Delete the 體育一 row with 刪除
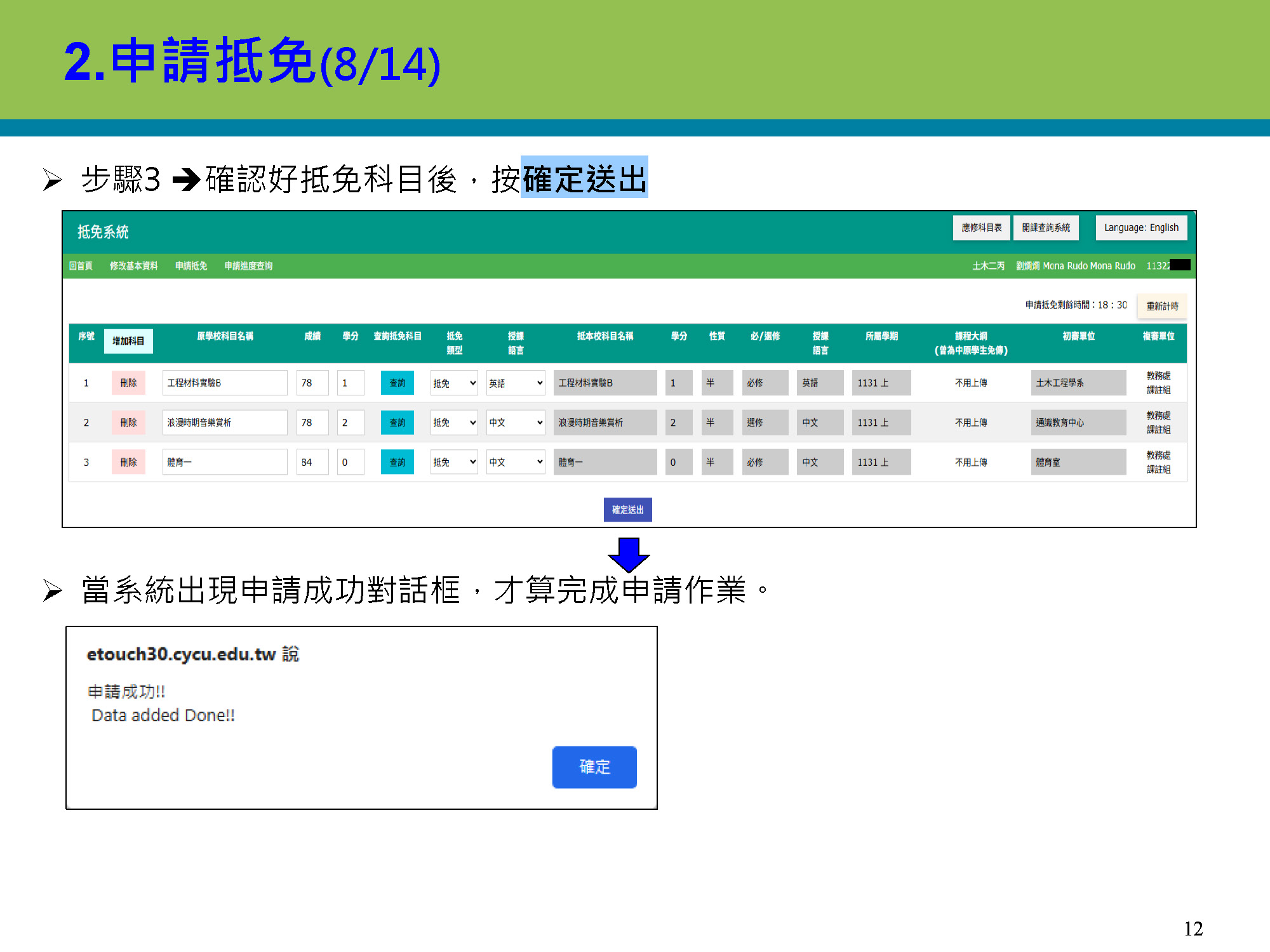Image resolution: width=1270 pixels, height=952 pixels. click(x=128, y=462)
